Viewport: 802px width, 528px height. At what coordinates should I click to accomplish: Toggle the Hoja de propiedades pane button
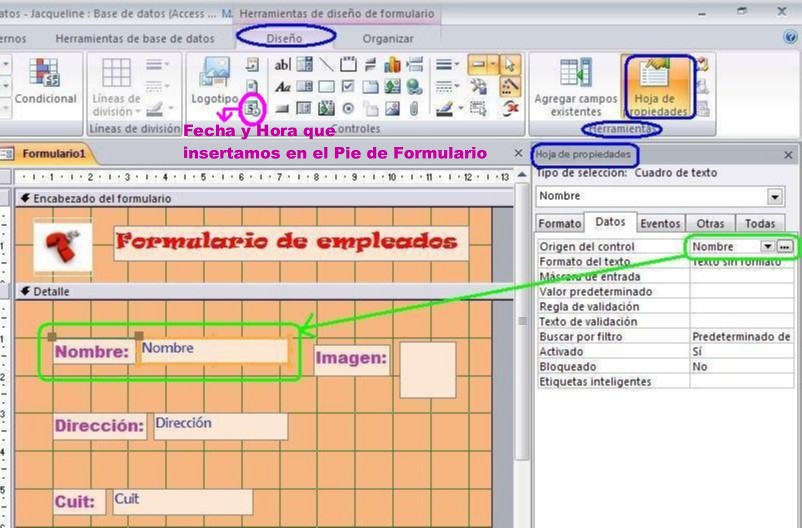pyautogui.click(x=658, y=87)
